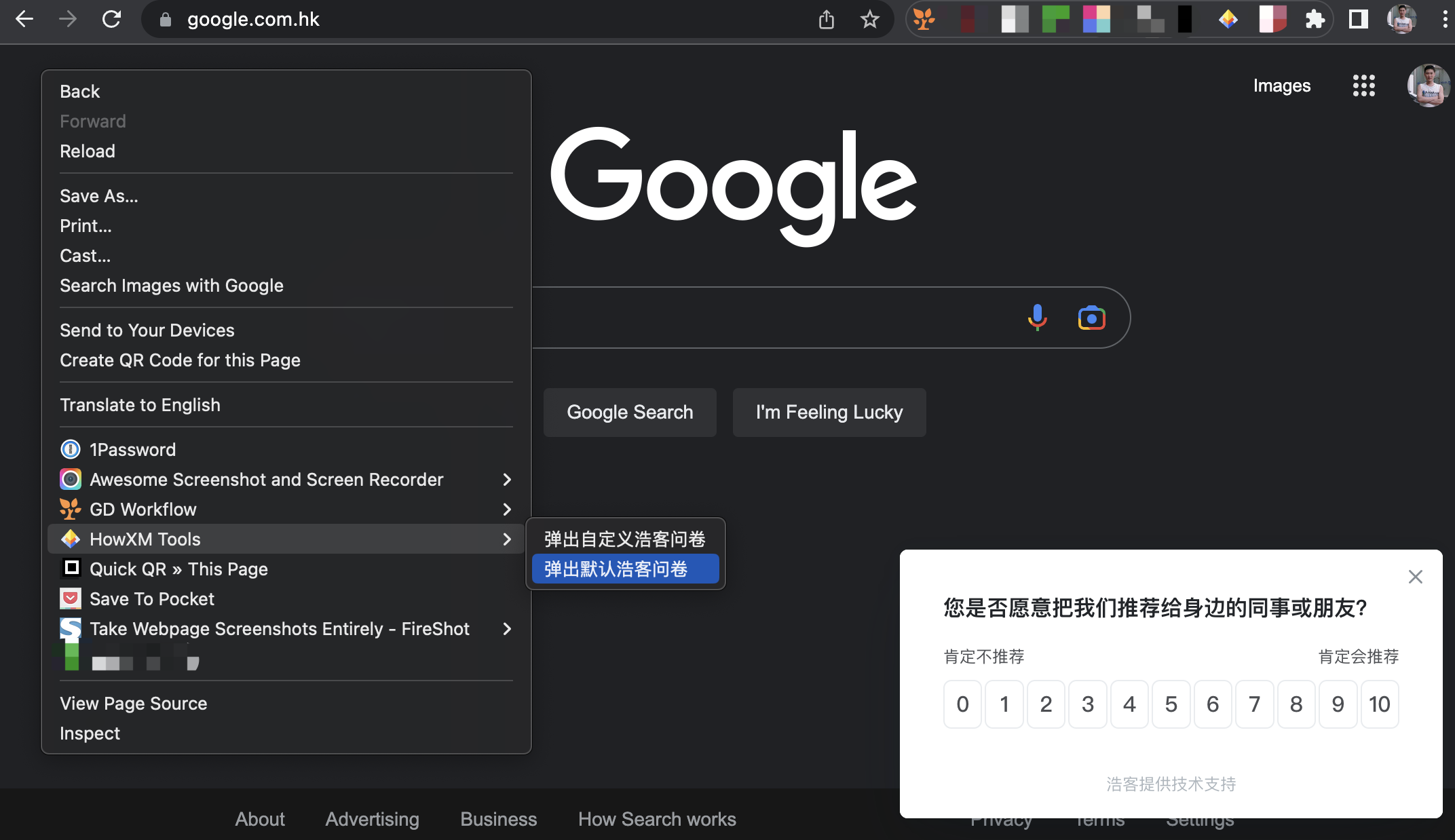Bookmark this page with star icon
This screenshot has height=840, width=1455.
(x=869, y=19)
